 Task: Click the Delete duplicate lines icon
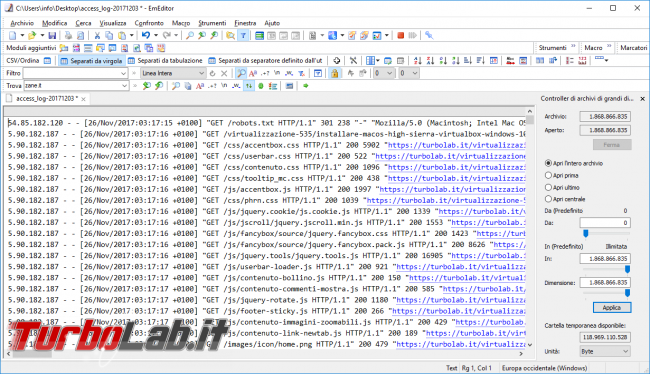click(x=510, y=61)
